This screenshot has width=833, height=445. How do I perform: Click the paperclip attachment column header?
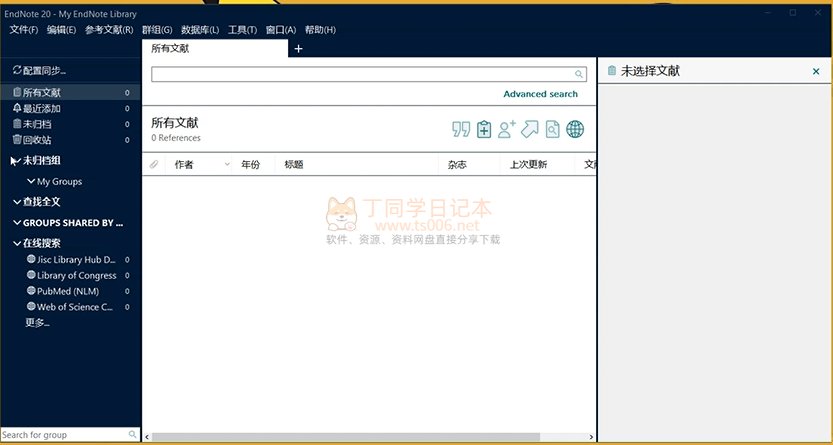tap(154, 164)
